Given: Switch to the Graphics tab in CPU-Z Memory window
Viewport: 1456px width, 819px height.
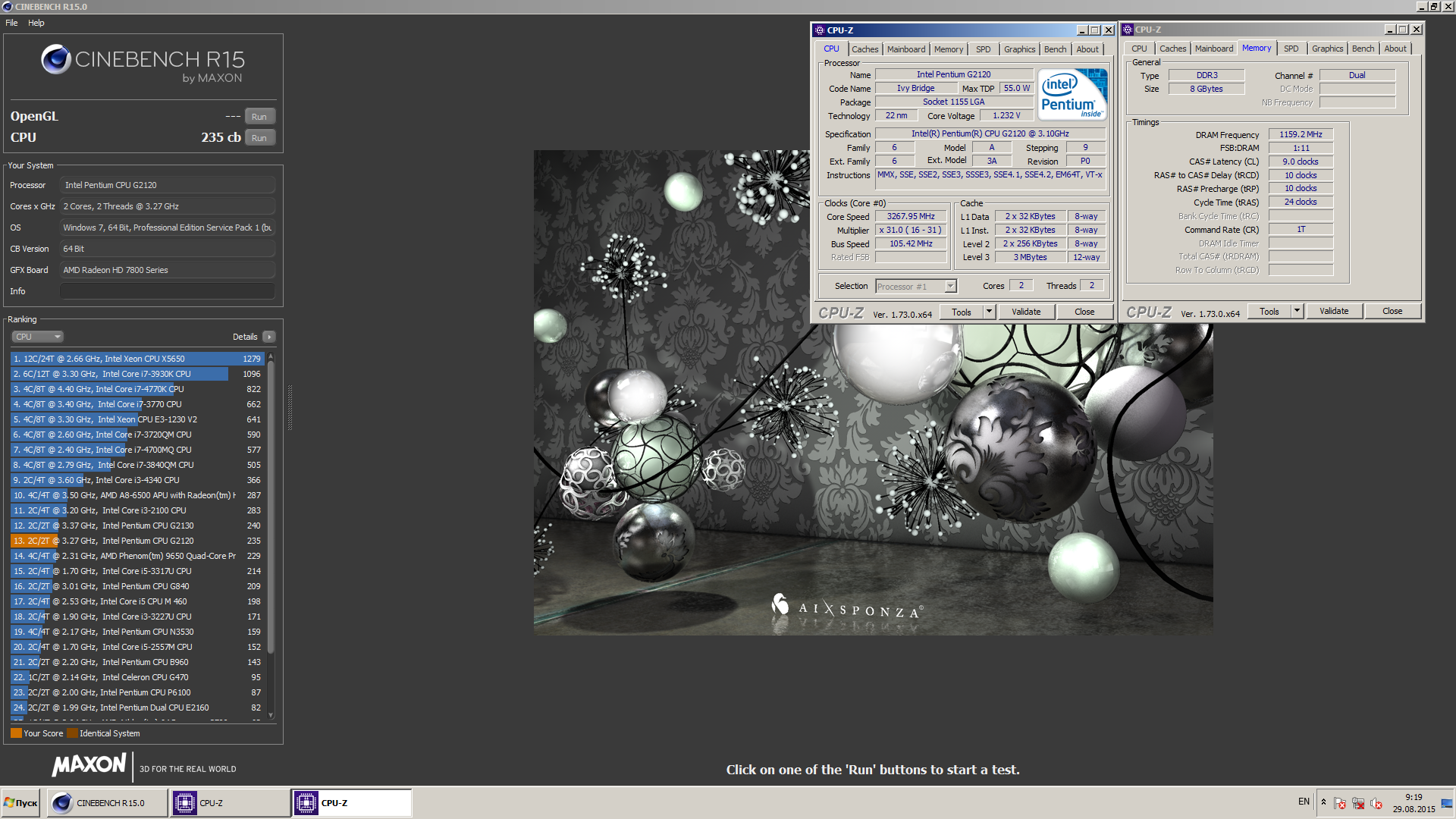Looking at the screenshot, I should 1328,49.
